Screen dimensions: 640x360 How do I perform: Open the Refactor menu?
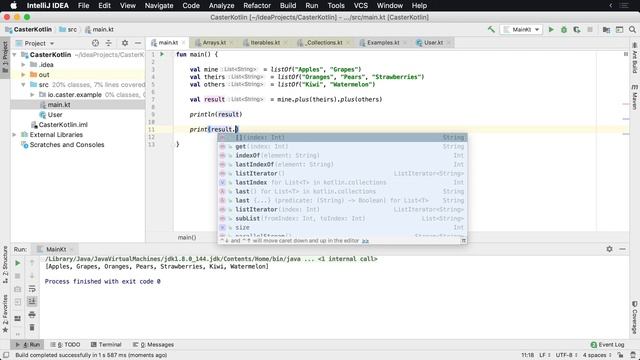click(x=257, y=6)
